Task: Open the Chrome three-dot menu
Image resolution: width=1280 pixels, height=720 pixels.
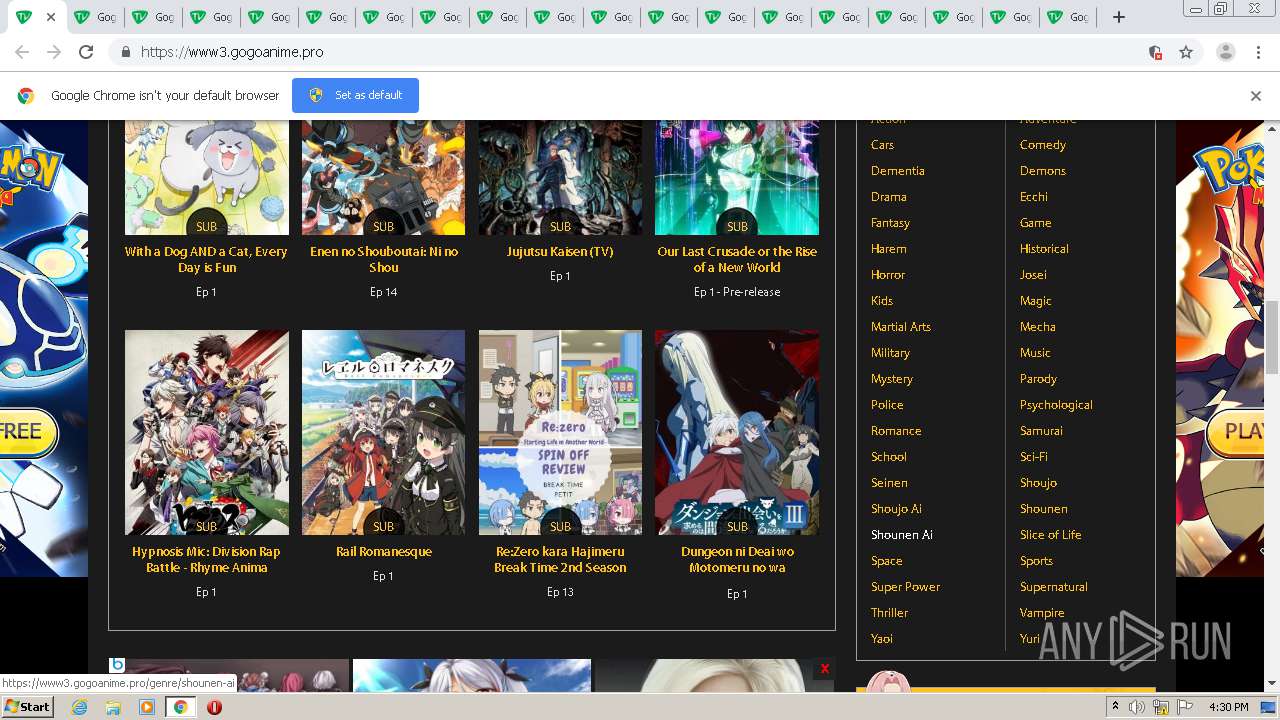Action: pos(1258,52)
